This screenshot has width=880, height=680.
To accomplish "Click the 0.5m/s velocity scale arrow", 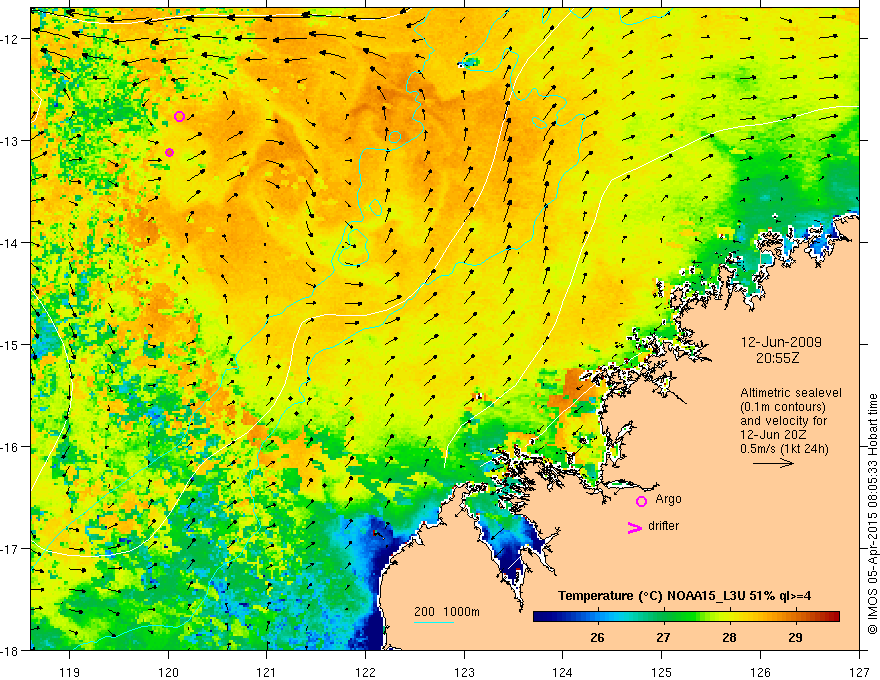I will tap(773, 463).
